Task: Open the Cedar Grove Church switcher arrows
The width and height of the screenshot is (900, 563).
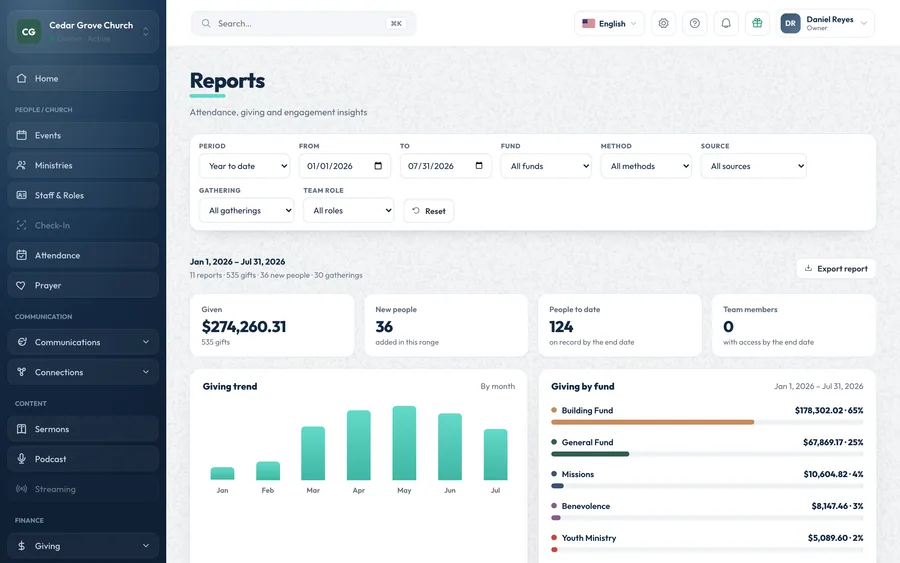Action: 145,32
